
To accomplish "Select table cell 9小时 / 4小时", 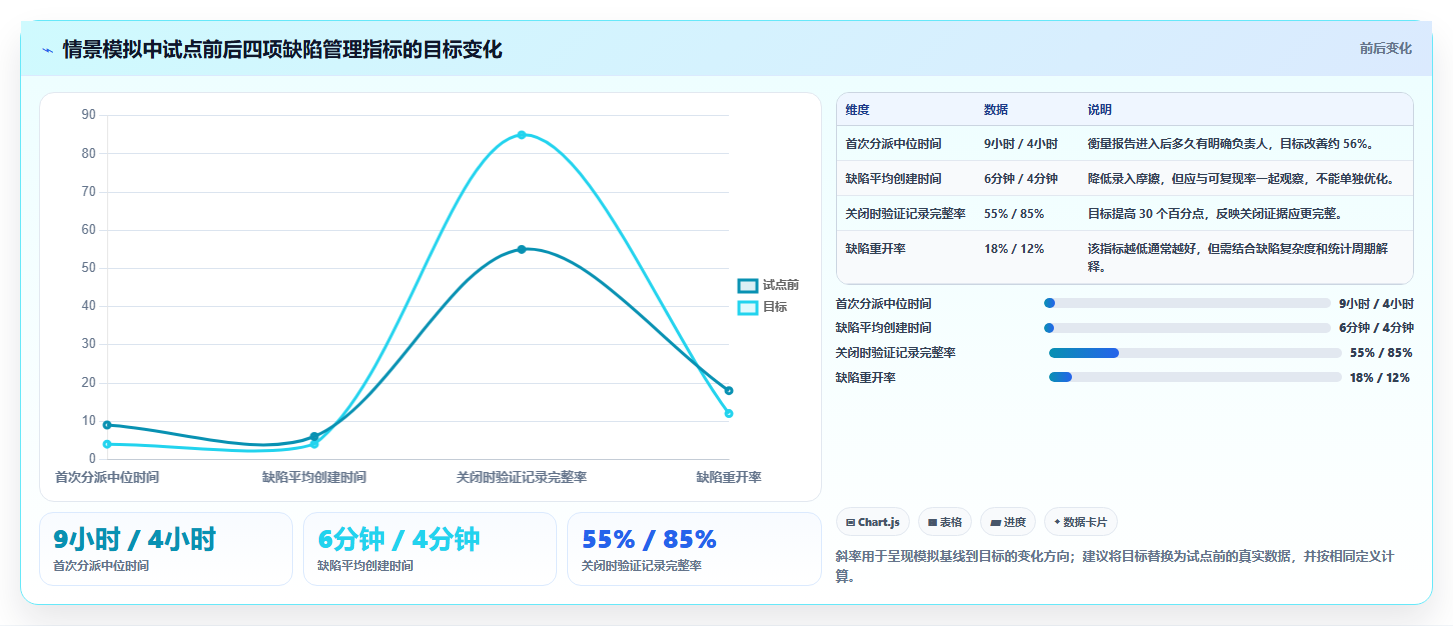I will point(1021,144).
